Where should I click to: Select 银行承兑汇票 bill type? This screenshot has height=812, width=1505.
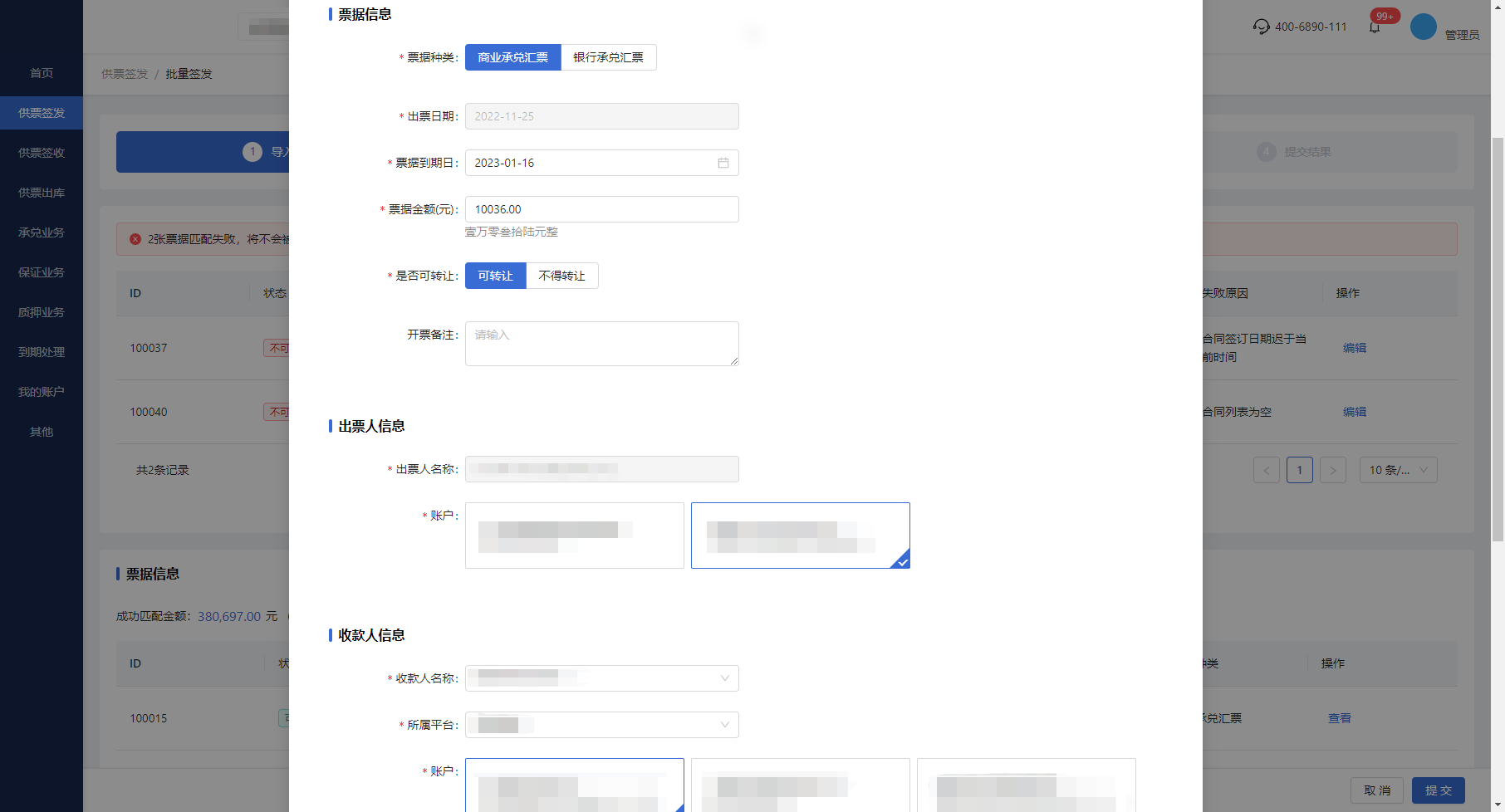pyautogui.click(x=609, y=57)
